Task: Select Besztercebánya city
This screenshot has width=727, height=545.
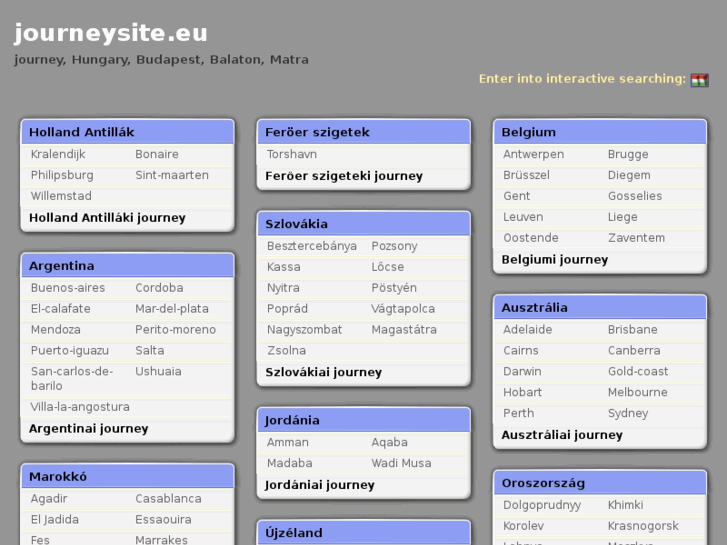Action: click(x=312, y=246)
